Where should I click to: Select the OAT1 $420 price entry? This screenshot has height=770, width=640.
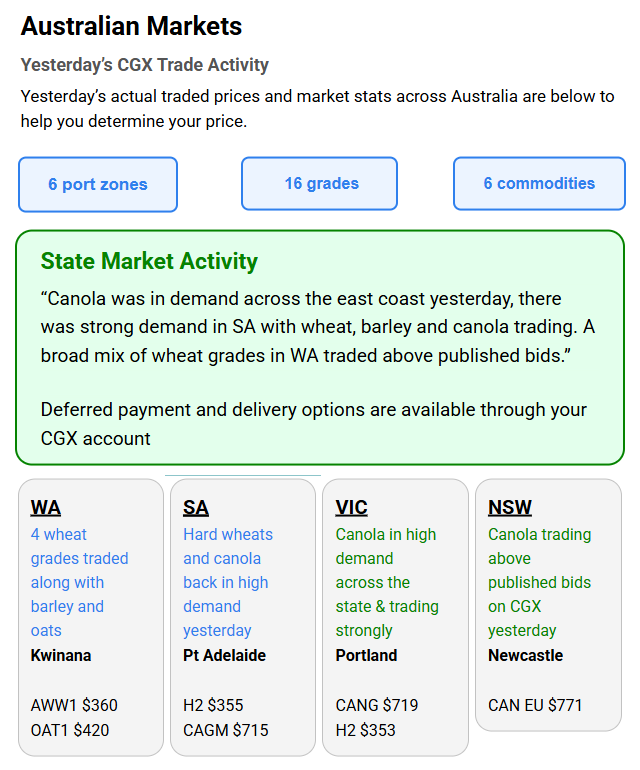point(70,730)
